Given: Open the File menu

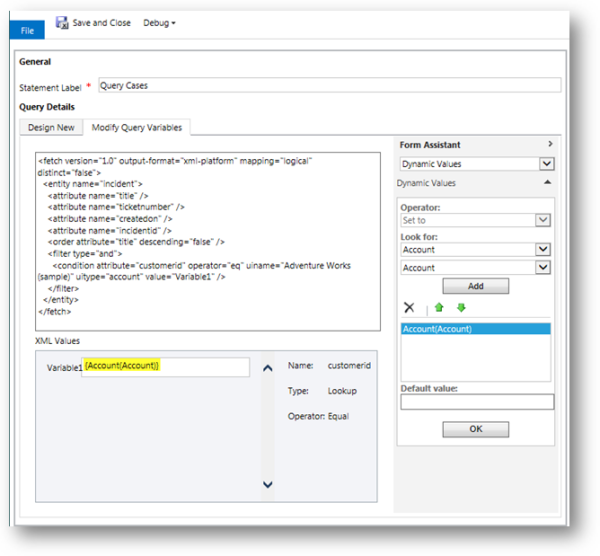Looking at the screenshot, I should click(x=27, y=30).
